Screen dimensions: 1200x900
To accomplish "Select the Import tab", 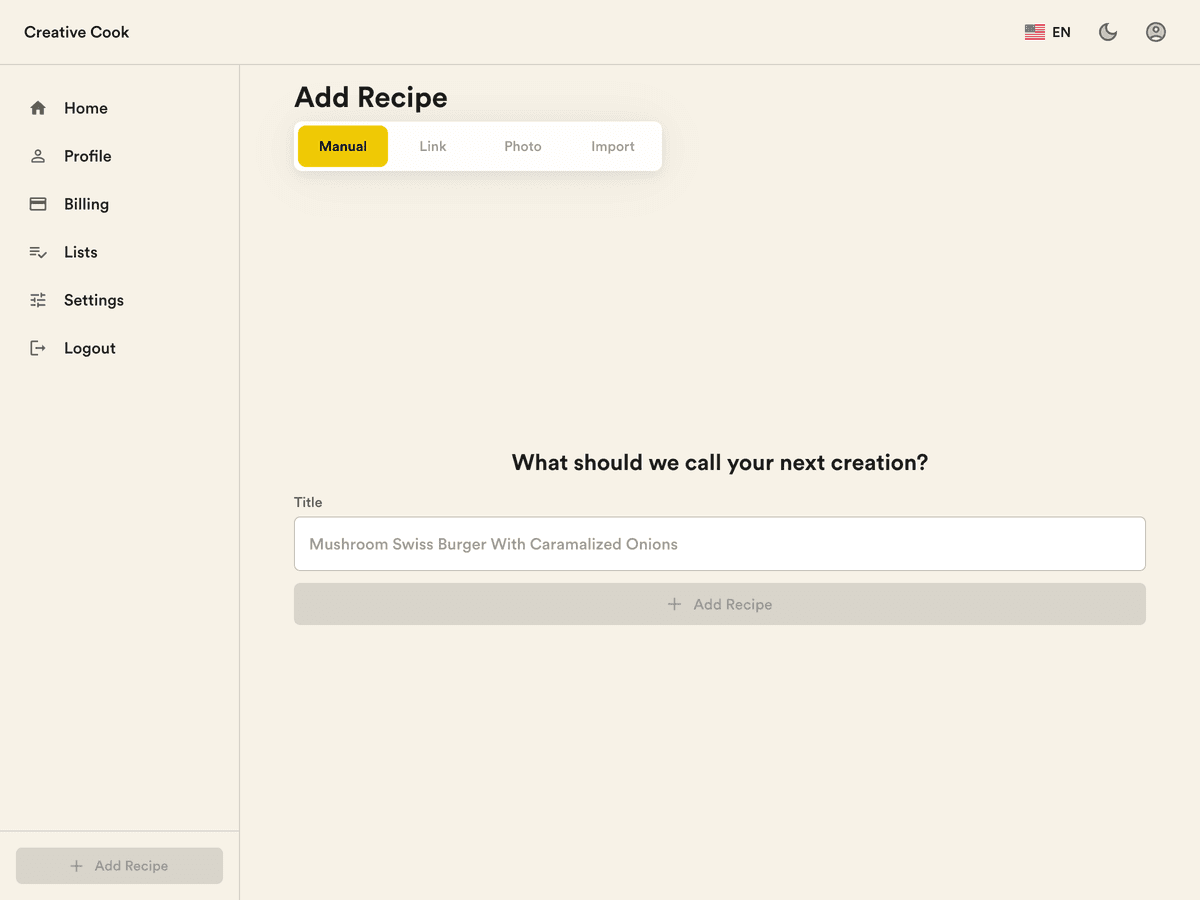I will (x=612, y=145).
